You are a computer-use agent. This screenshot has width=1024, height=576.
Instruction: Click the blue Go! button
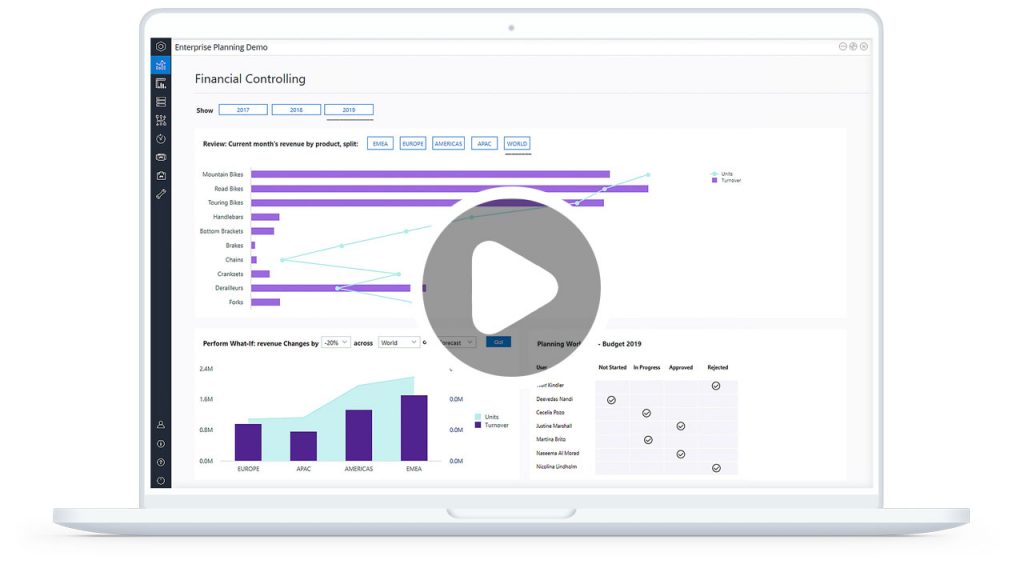click(498, 342)
